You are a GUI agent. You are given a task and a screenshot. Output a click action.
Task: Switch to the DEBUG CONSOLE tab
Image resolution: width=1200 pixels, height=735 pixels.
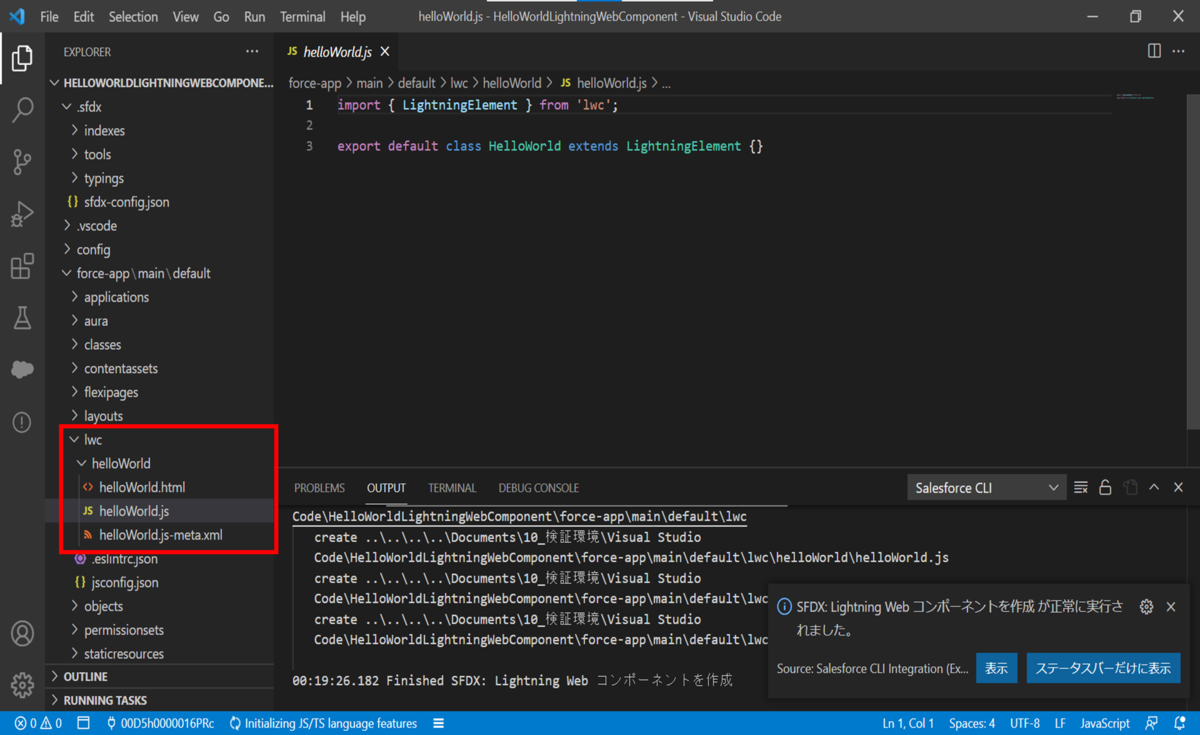[x=538, y=488]
